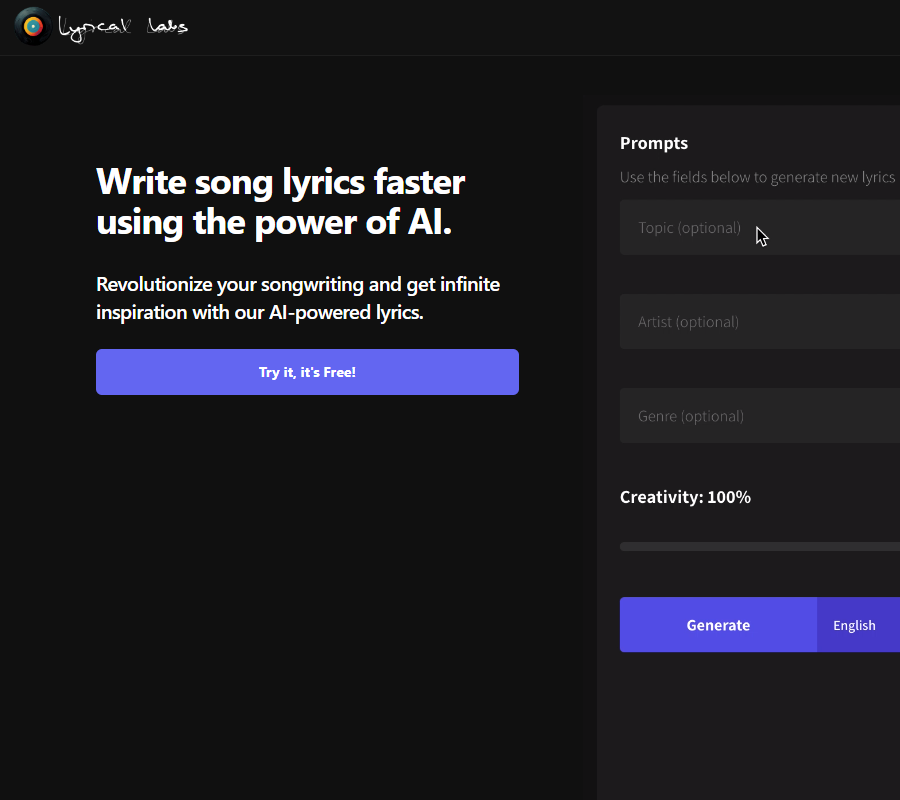900x800 pixels.
Task: Click the "Creativity:" label word
Action: pos(661,497)
